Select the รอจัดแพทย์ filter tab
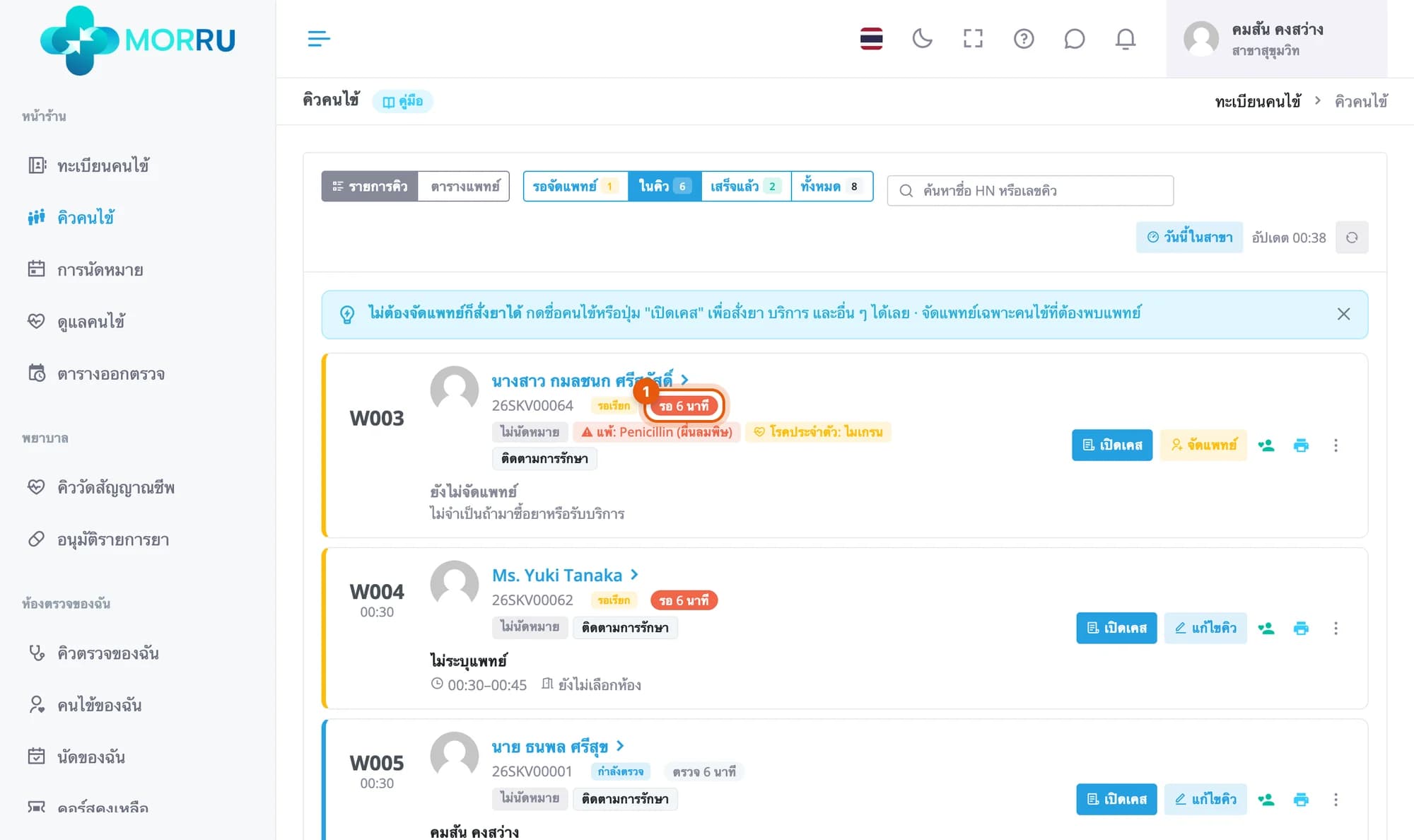1414x840 pixels. pyautogui.click(x=575, y=187)
